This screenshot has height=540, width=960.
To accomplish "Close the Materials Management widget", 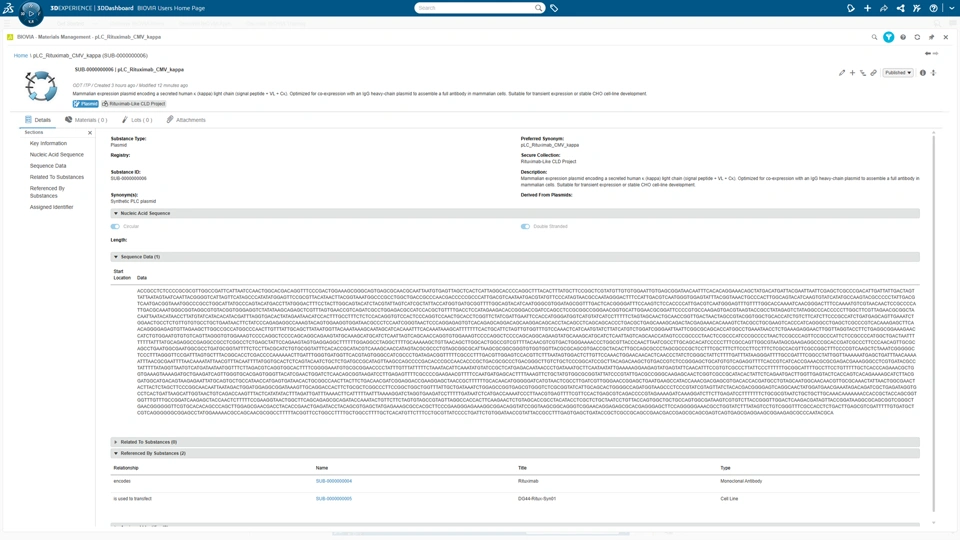I will pyautogui.click(x=946, y=37).
